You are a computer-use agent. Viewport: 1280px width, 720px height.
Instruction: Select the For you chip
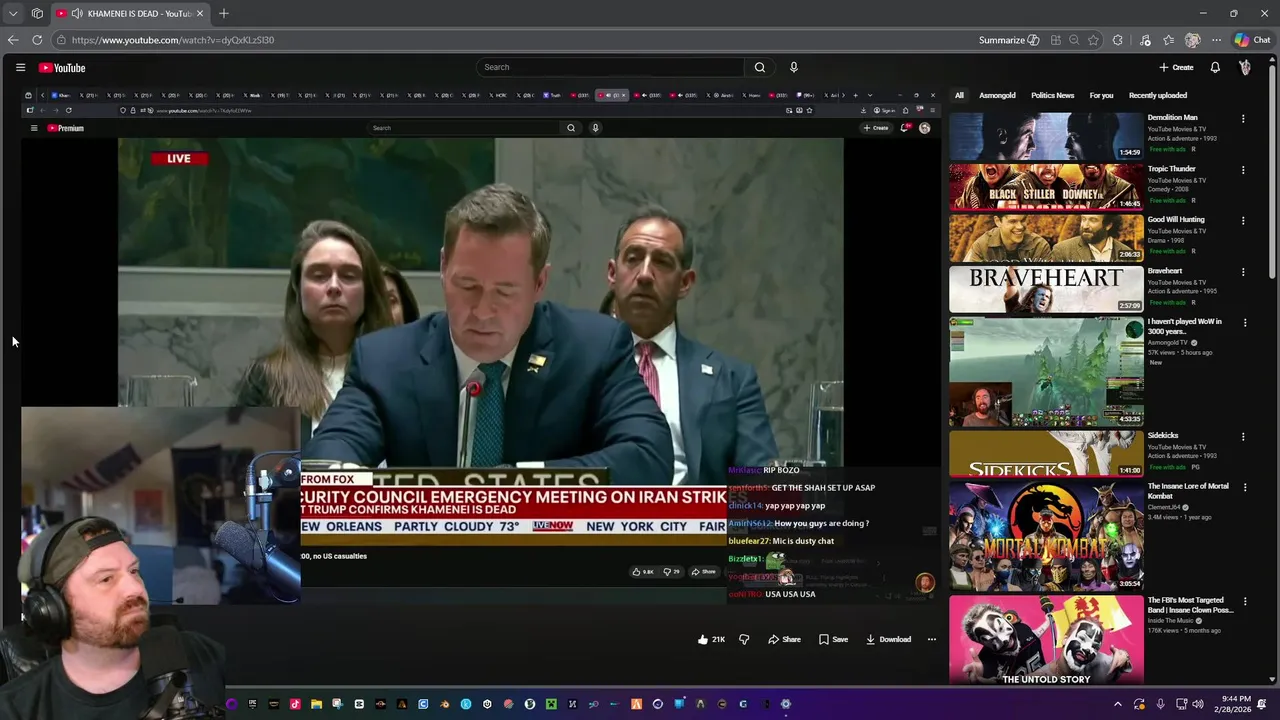(1101, 95)
